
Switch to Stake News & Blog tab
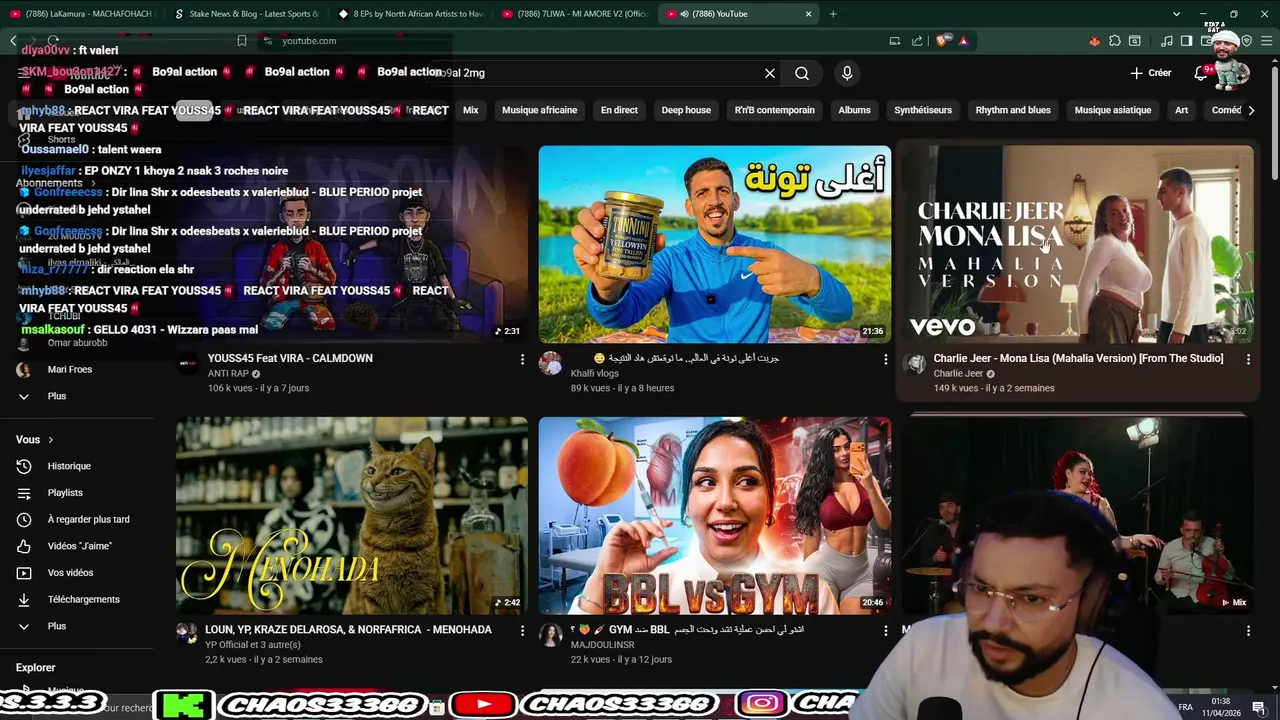245,14
